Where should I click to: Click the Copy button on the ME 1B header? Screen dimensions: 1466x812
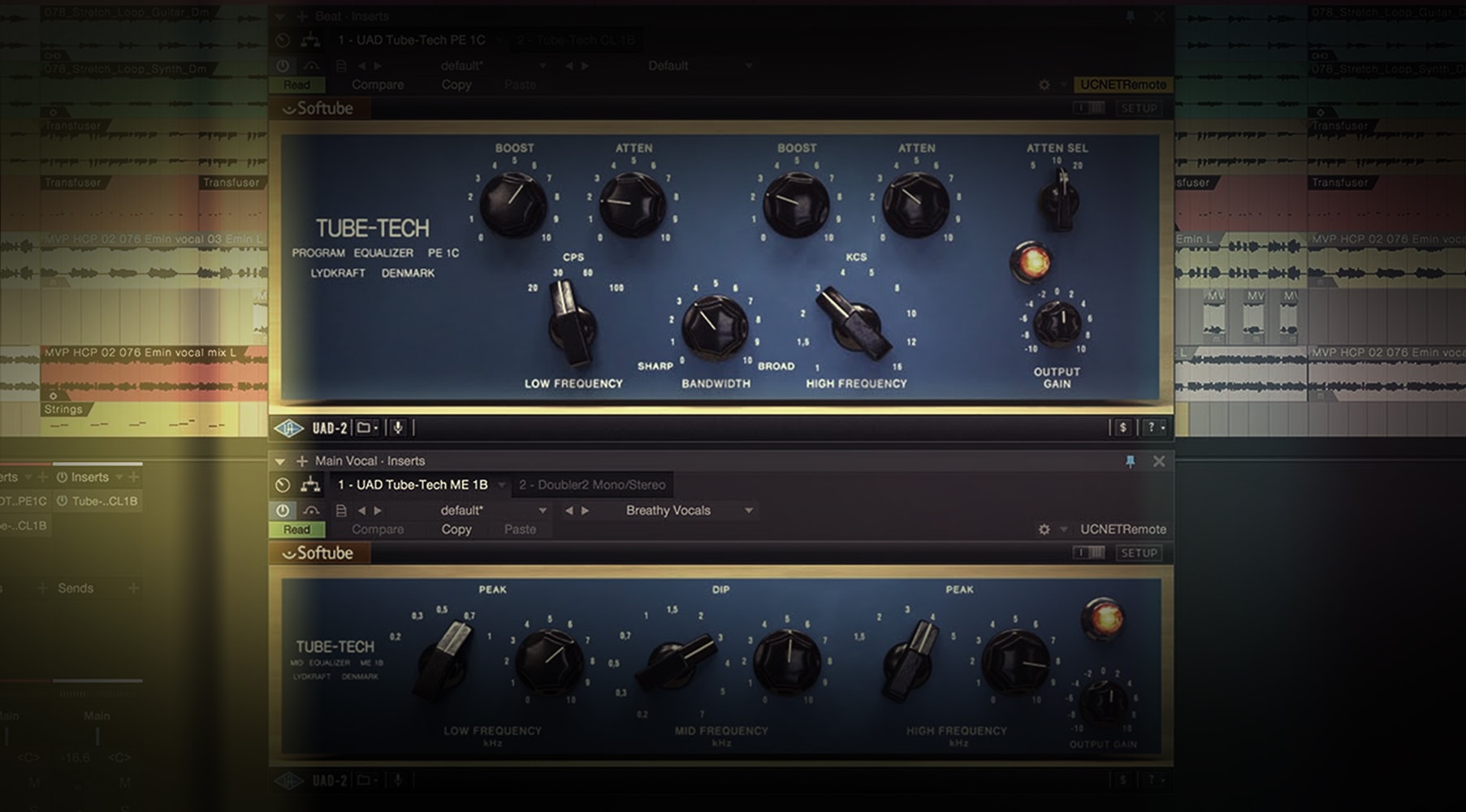pyautogui.click(x=456, y=529)
